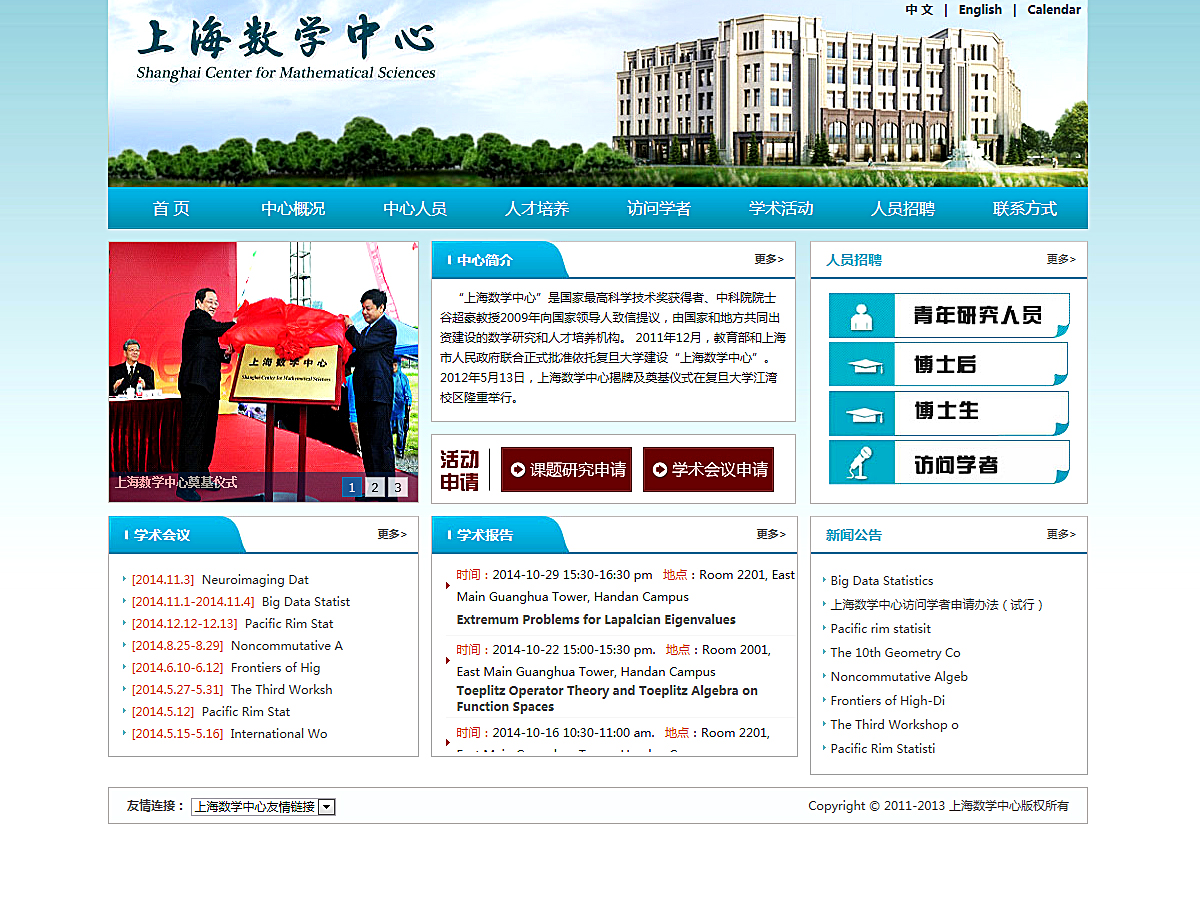The width and height of the screenshot is (1200, 921).
Task: Open the 博士生 recruitment banner
Action: (x=949, y=413)
